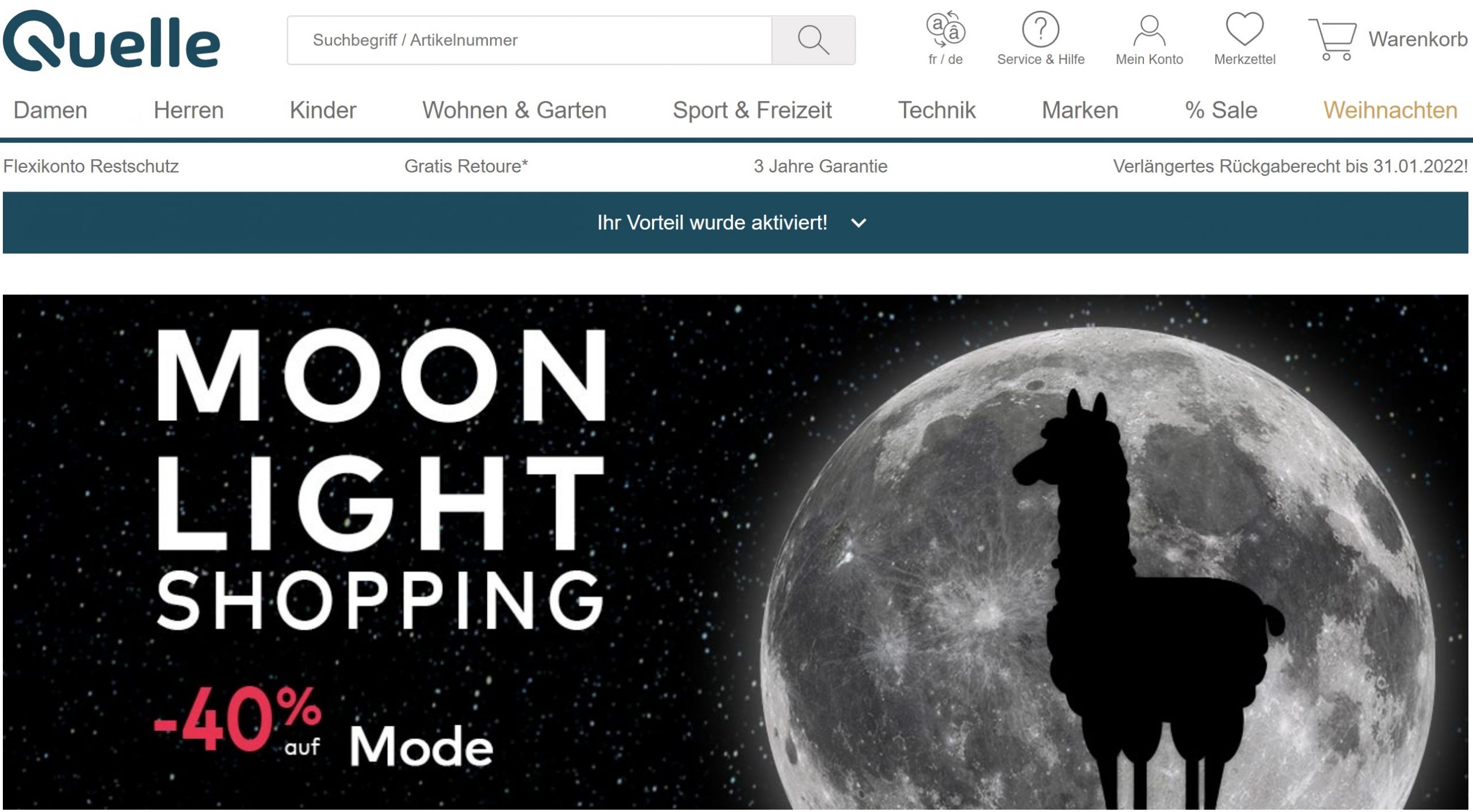Viewport: 1473px width, 812px height.
Task: Open the Warenkorb shopping cart icon
Action: pos(1332,39)
